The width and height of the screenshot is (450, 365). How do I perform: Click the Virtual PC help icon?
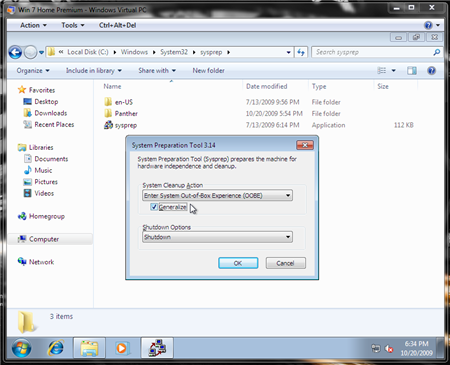[428, 25]
